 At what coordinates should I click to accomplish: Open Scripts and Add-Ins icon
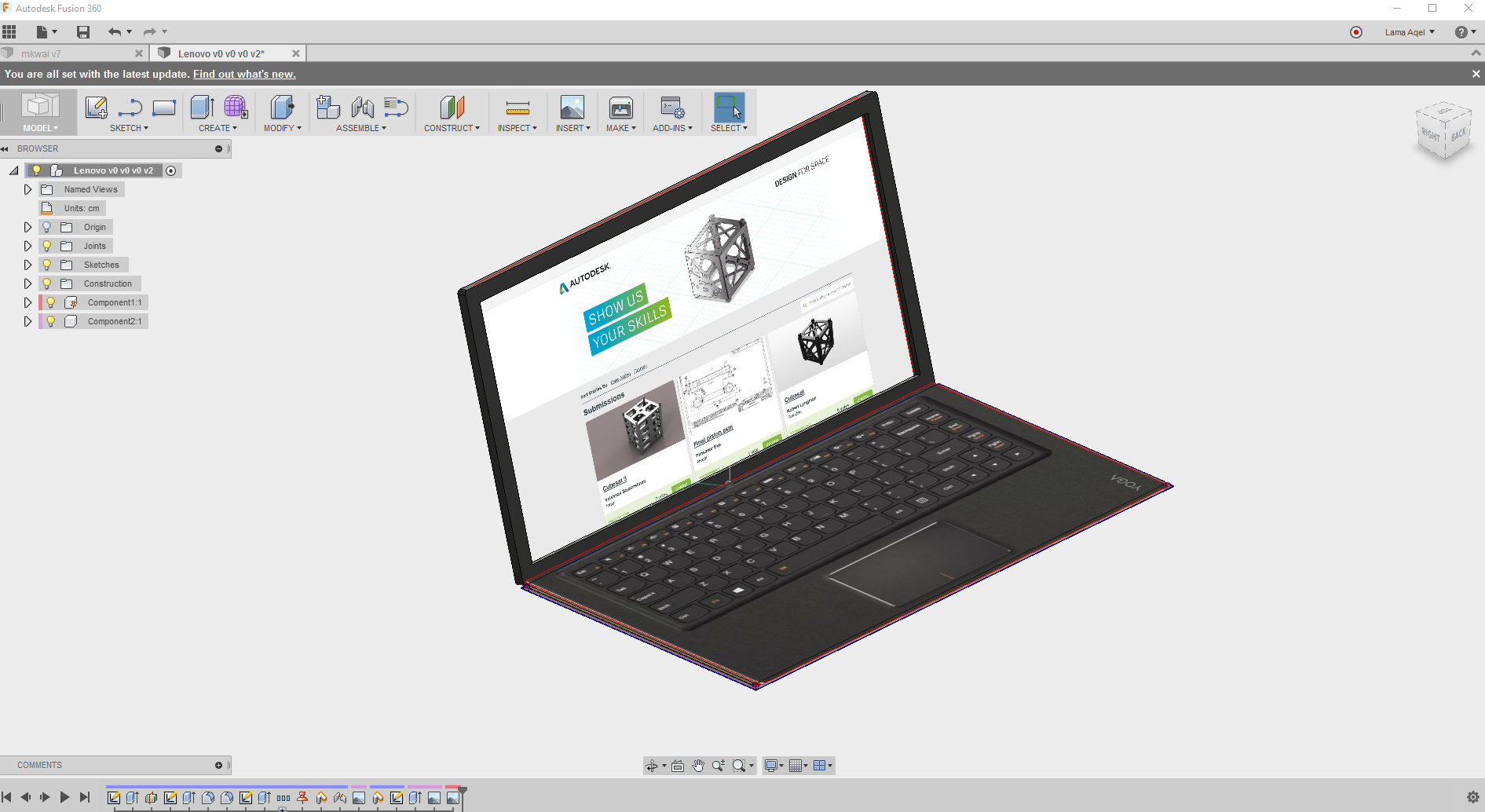pos(672,108)
